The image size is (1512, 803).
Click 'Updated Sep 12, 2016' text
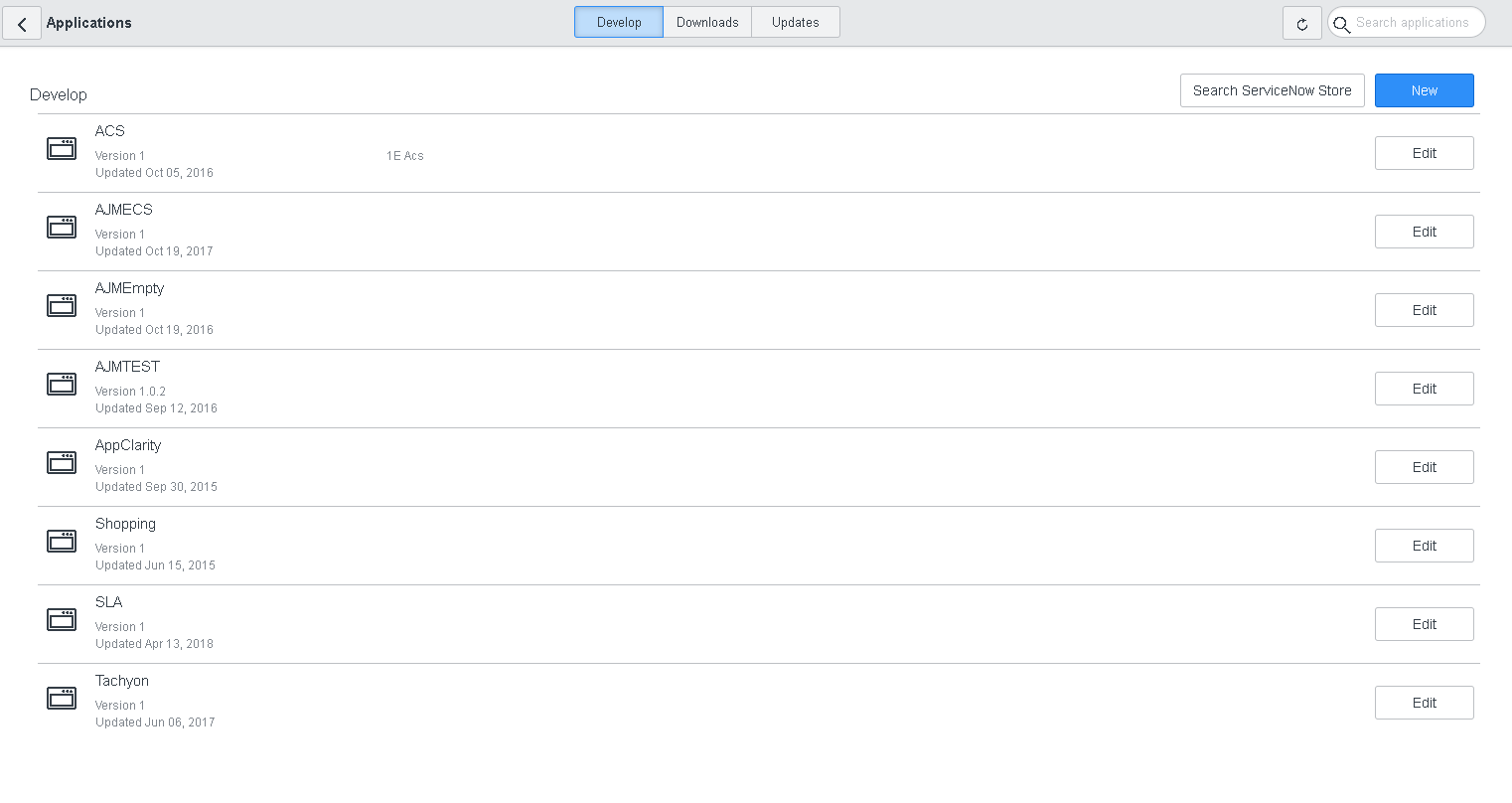click(x=156, y=408)
